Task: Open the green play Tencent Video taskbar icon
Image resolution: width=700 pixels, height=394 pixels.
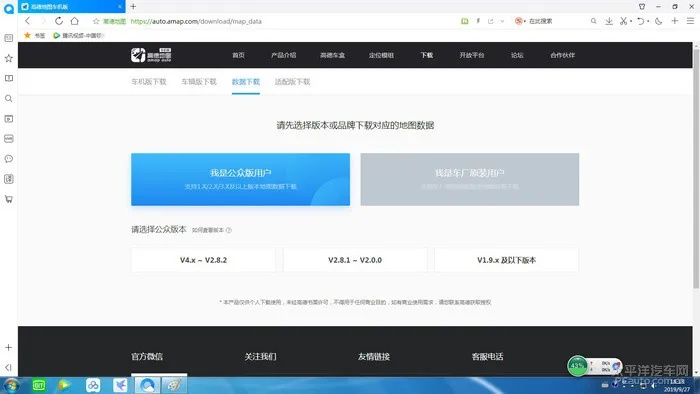Action: [x=65, y=385]
